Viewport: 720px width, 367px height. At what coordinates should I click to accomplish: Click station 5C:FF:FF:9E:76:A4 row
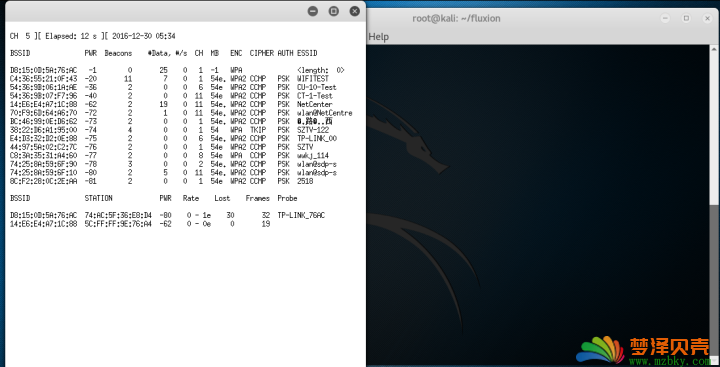(140, 224)
